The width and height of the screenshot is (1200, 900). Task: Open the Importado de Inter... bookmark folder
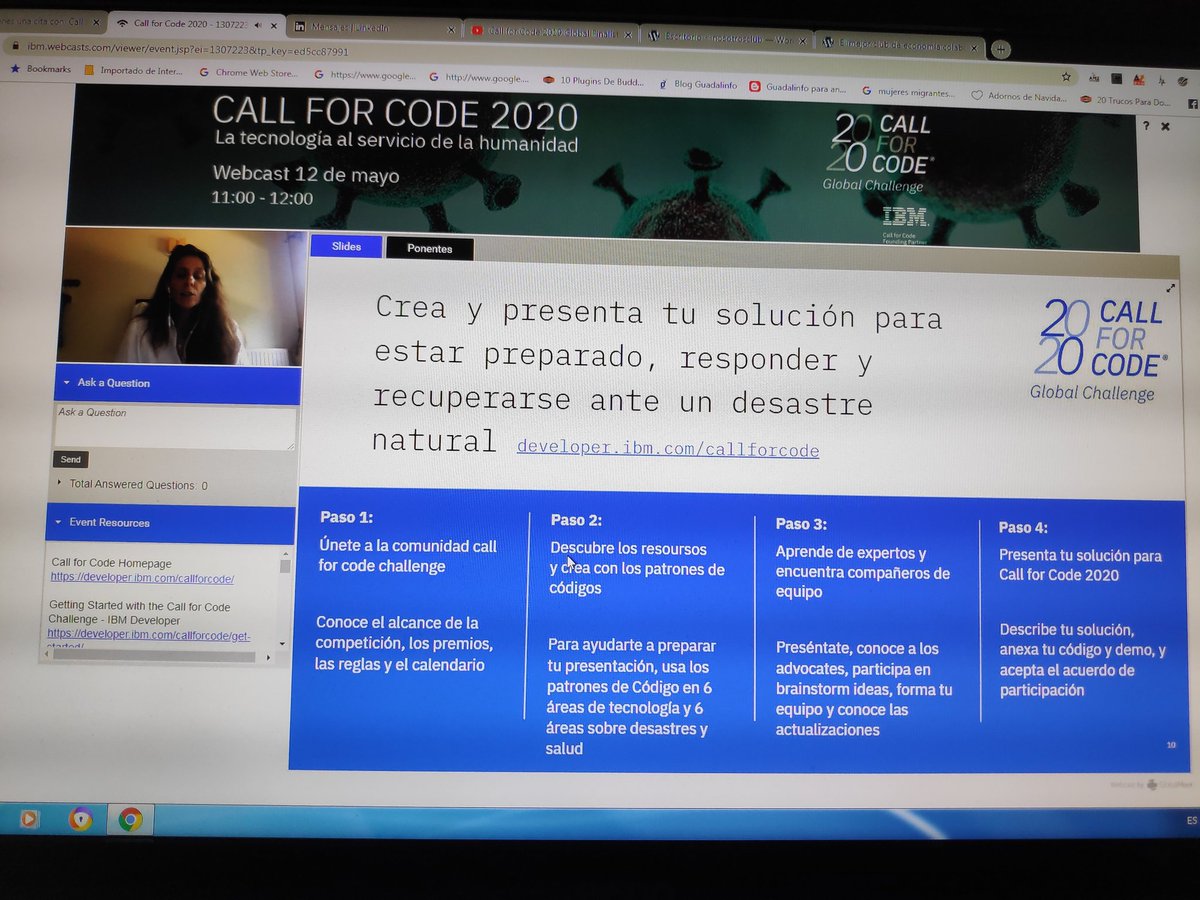coord(134,71)
